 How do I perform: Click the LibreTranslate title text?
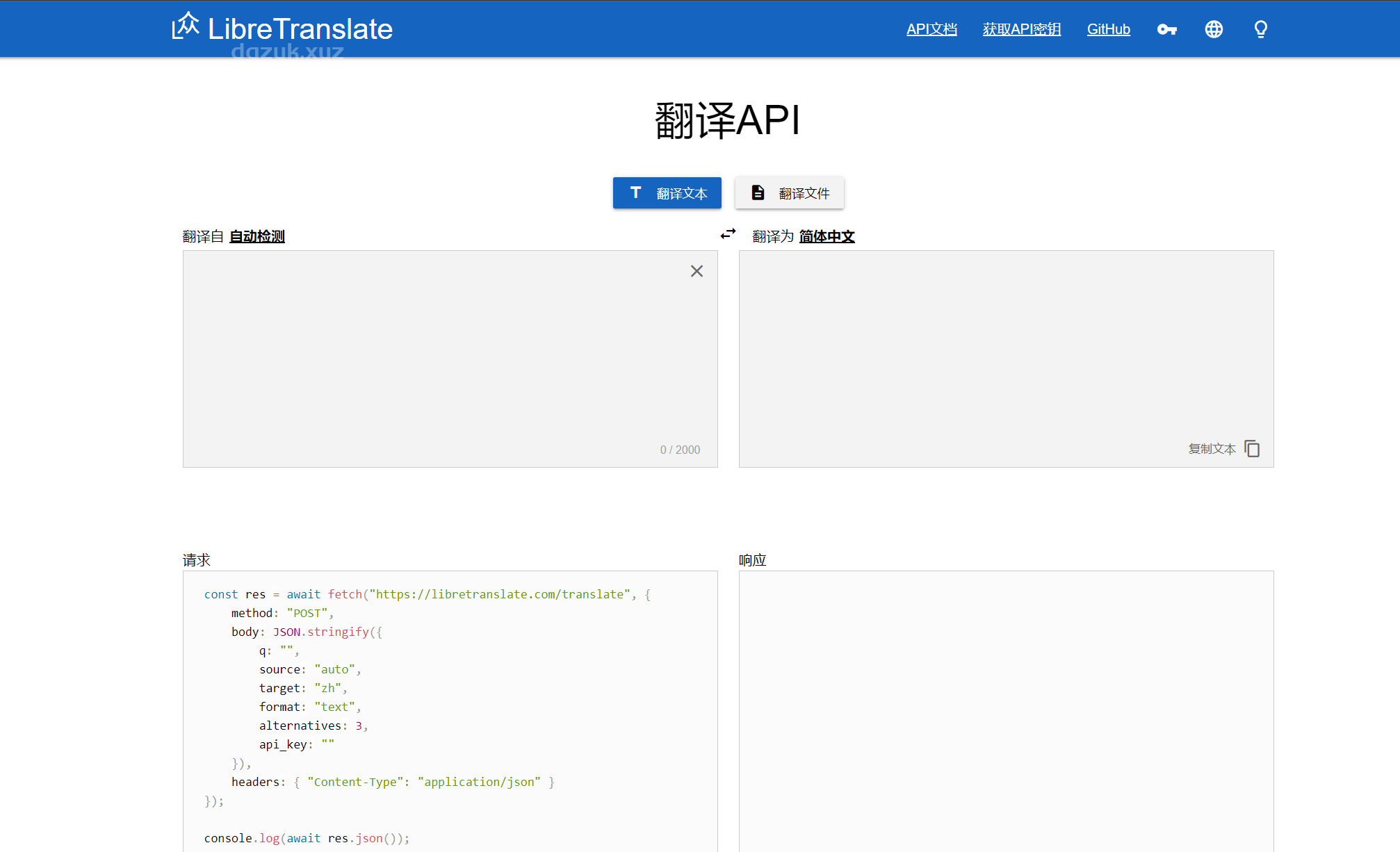300,28
